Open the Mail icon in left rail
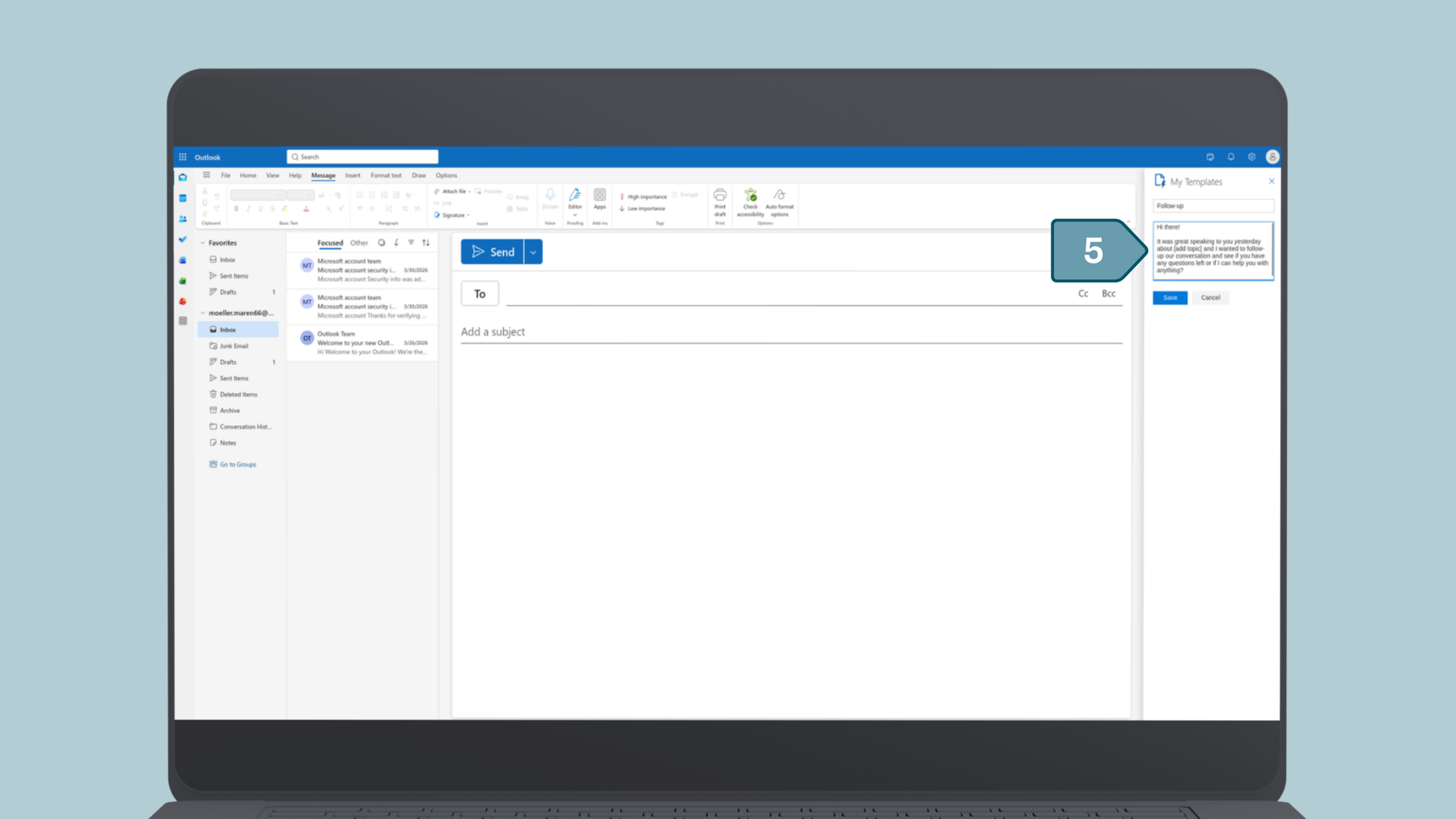Viewport: 1456px width, 819px height. click(183, 177)
